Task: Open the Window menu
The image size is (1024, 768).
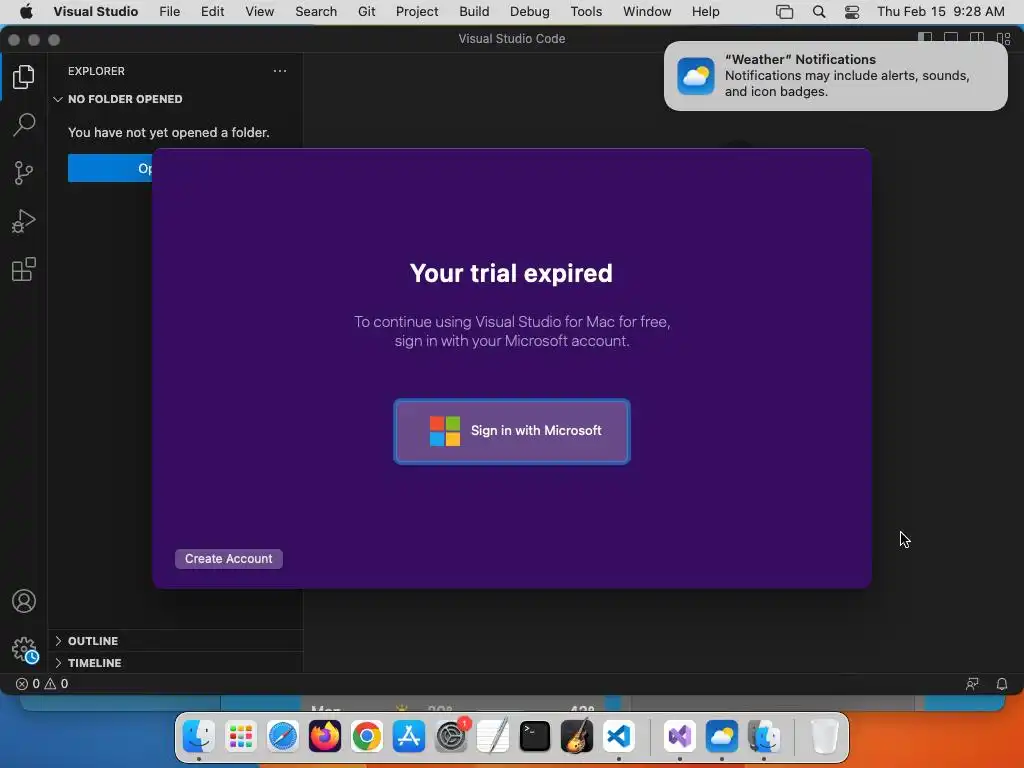Action: 647,12
